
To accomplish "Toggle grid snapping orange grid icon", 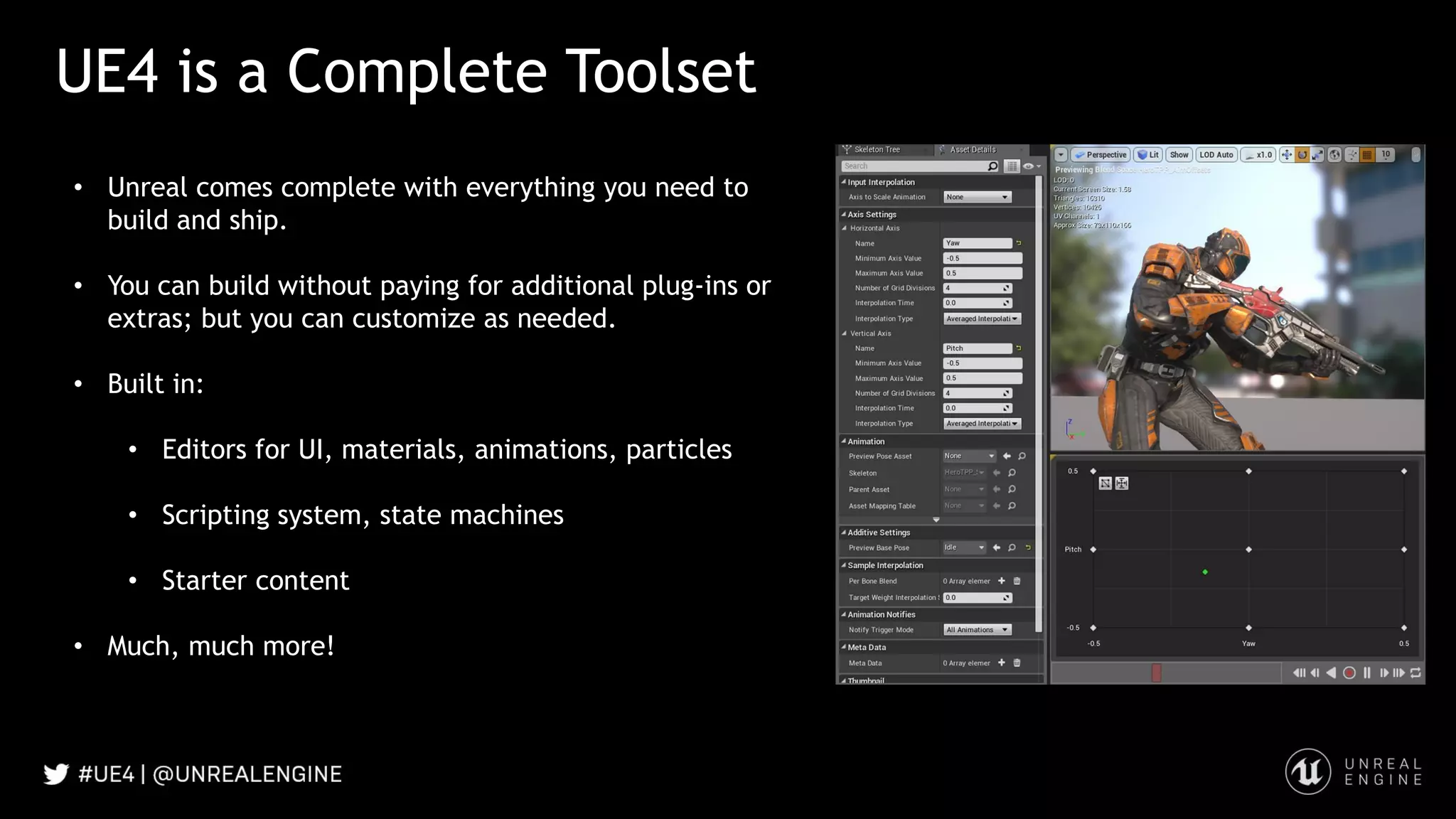I will click(1367, 155).
